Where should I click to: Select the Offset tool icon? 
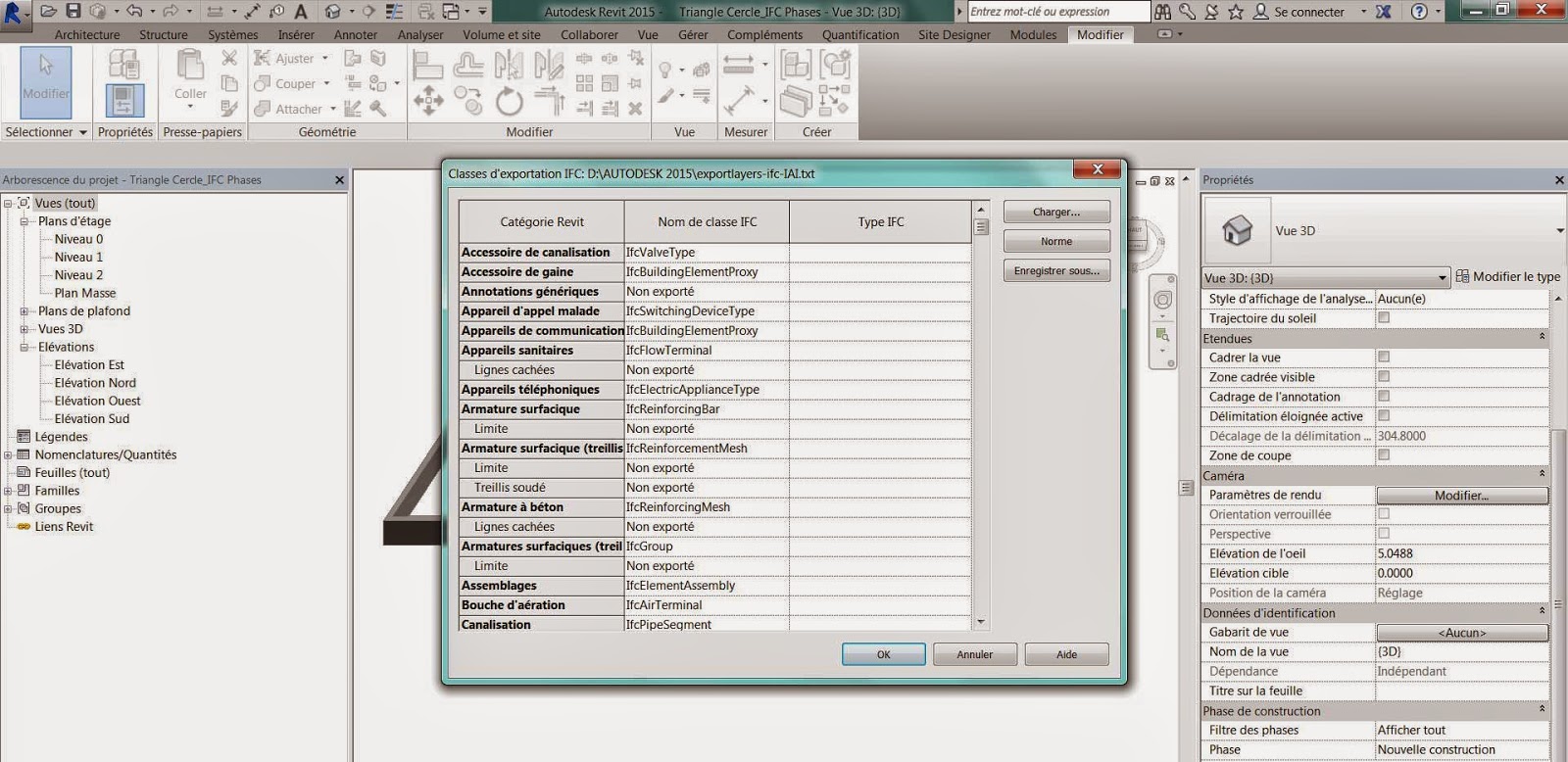click(x=467, y=65)
